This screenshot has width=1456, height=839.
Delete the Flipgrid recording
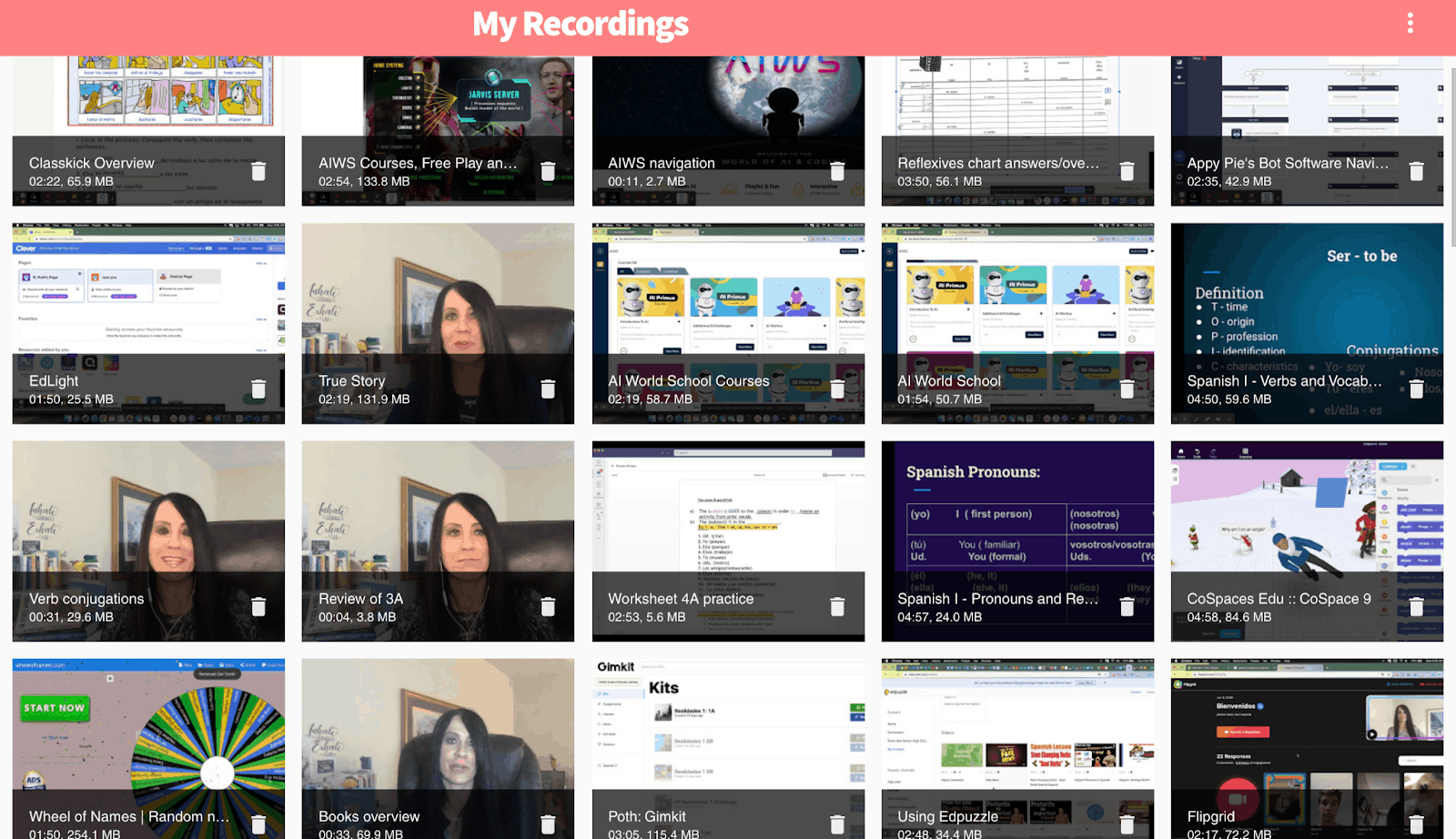[x=1416, y=824]
